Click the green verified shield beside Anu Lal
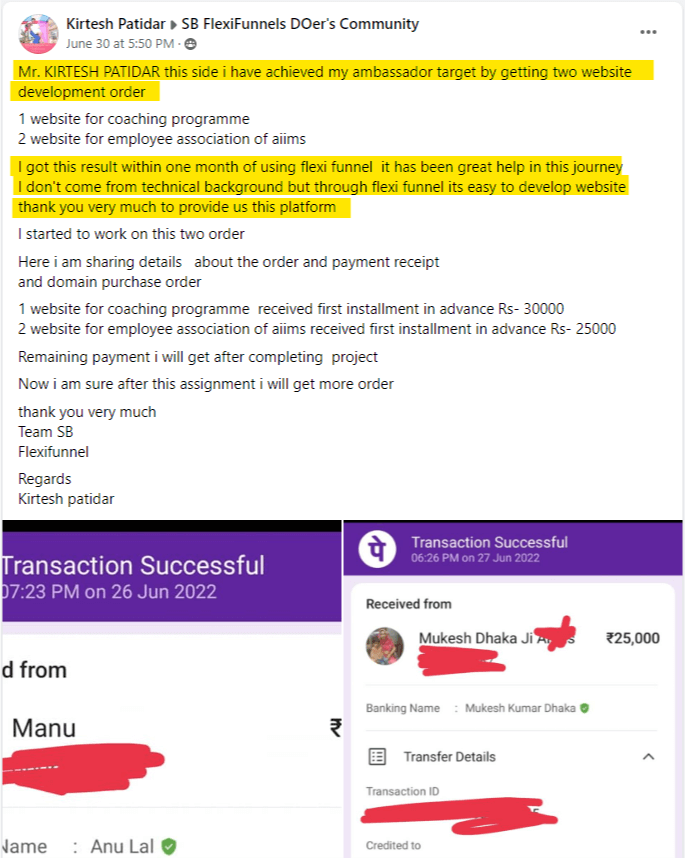This screenshot has height=858, width=685. [x=169, y=846]
